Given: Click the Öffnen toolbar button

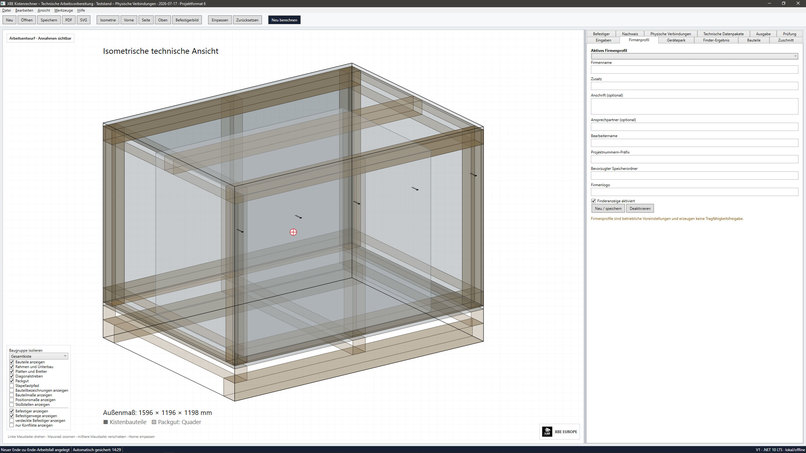Looking at the screenshot, I should point(27,20).
